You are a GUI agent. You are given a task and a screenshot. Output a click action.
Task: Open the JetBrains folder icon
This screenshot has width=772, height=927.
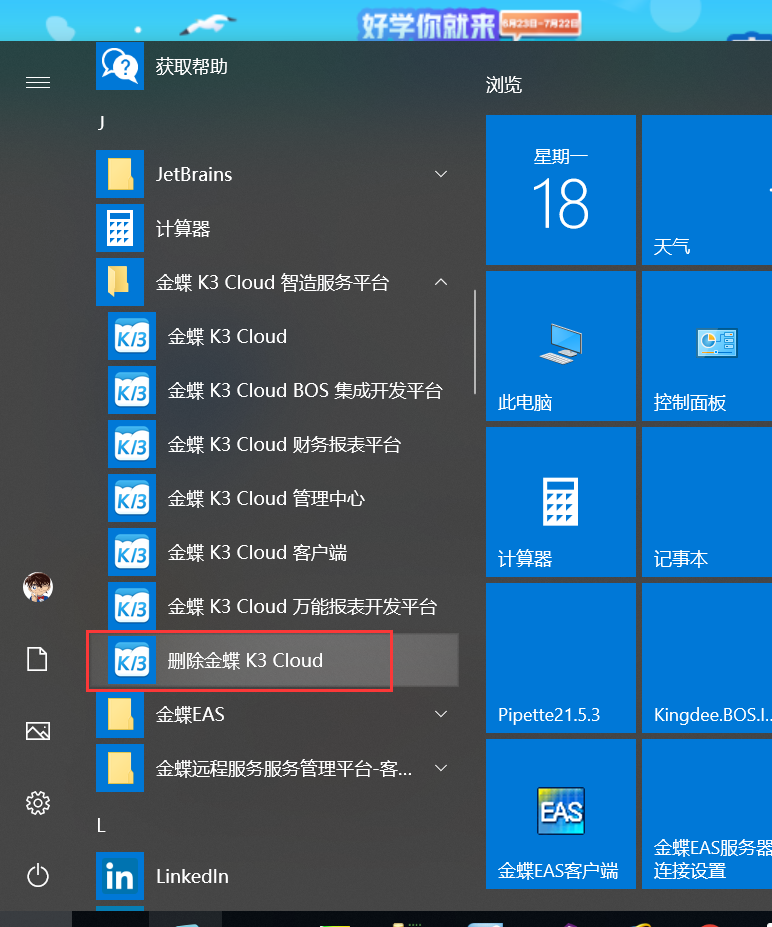(x=120, y=174)
